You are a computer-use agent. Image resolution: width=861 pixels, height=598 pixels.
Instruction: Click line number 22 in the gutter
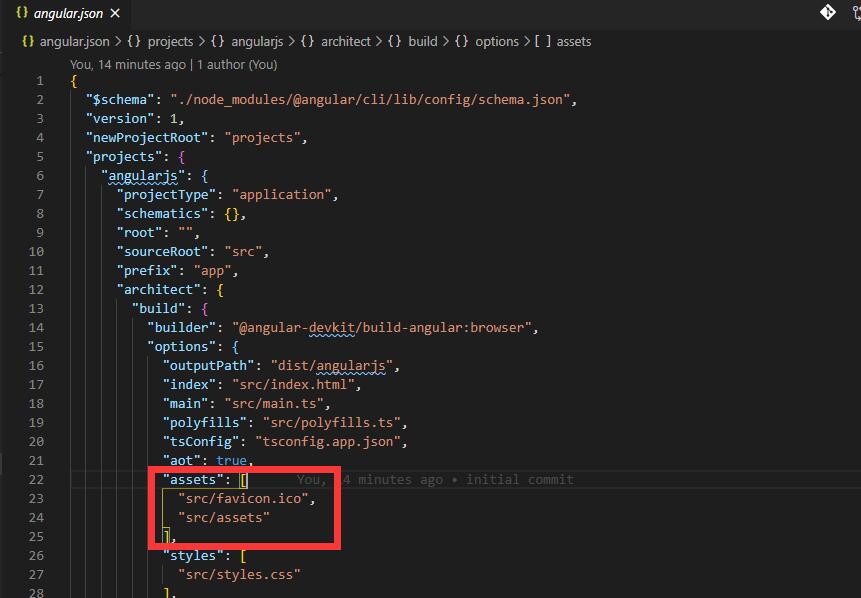point(36,479)
